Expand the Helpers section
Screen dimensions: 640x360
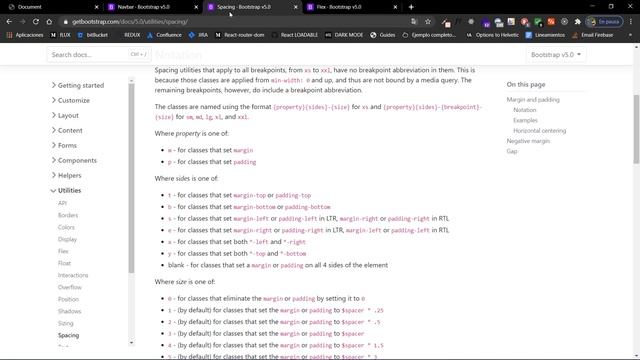[x=66, y=176]
